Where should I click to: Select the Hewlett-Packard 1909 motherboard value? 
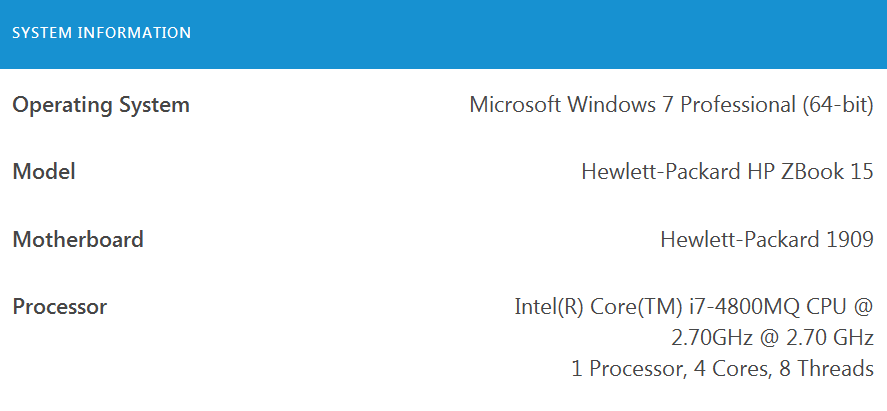[767, 239]
